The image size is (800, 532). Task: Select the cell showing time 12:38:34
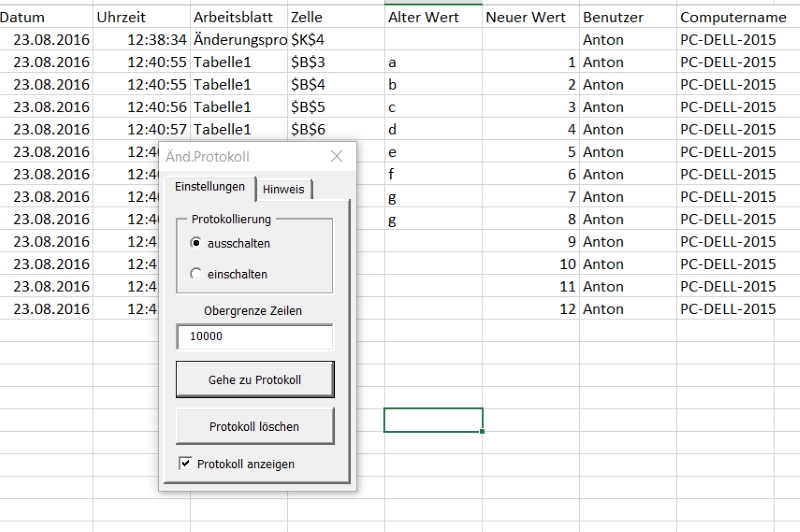(140, 40)
